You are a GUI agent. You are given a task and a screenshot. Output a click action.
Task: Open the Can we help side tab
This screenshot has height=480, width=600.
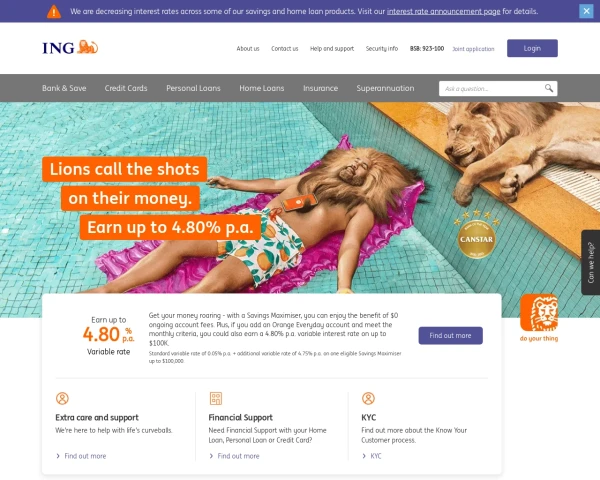click(x=591, y=262)
